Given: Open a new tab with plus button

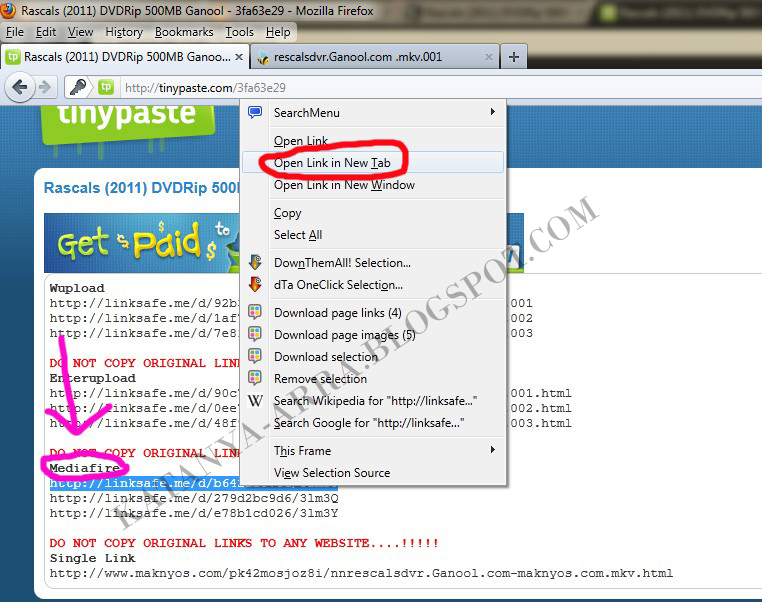Looking at the screenshot, I should click(x=514, y=57).
